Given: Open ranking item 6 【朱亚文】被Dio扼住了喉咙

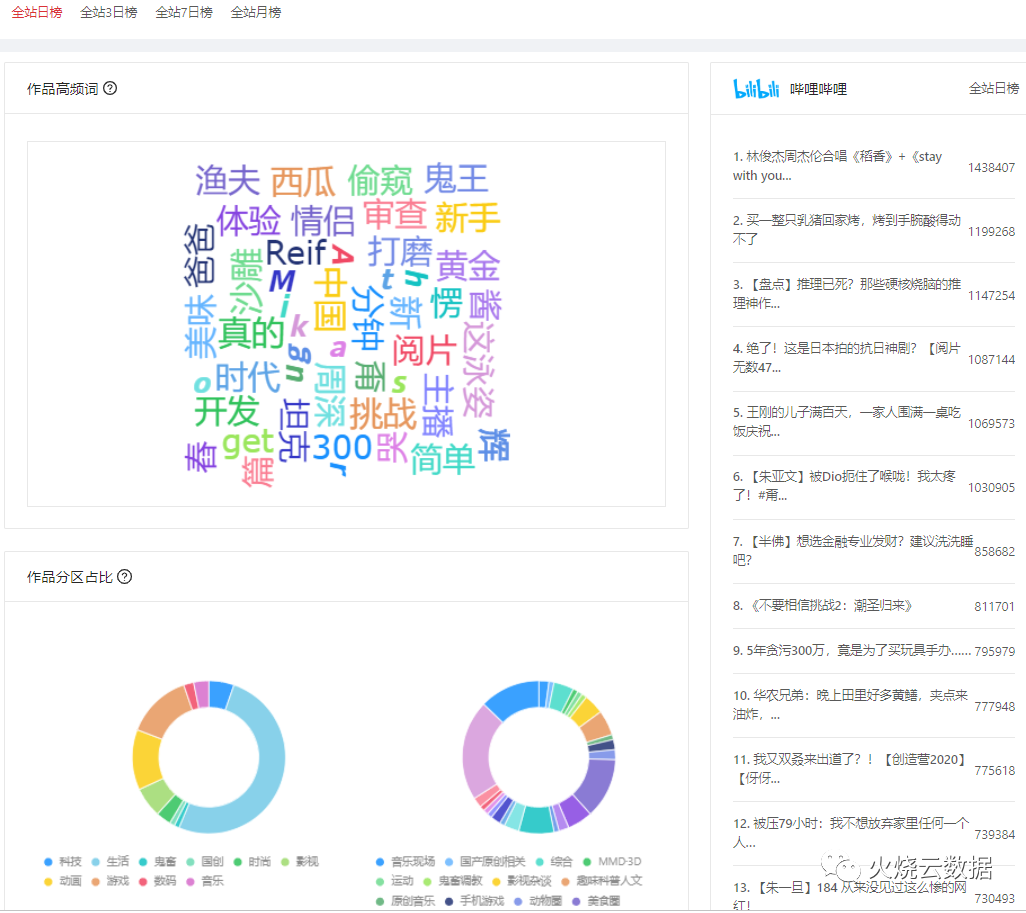Looking at the screenshot, I should click(x=874, y=486).
